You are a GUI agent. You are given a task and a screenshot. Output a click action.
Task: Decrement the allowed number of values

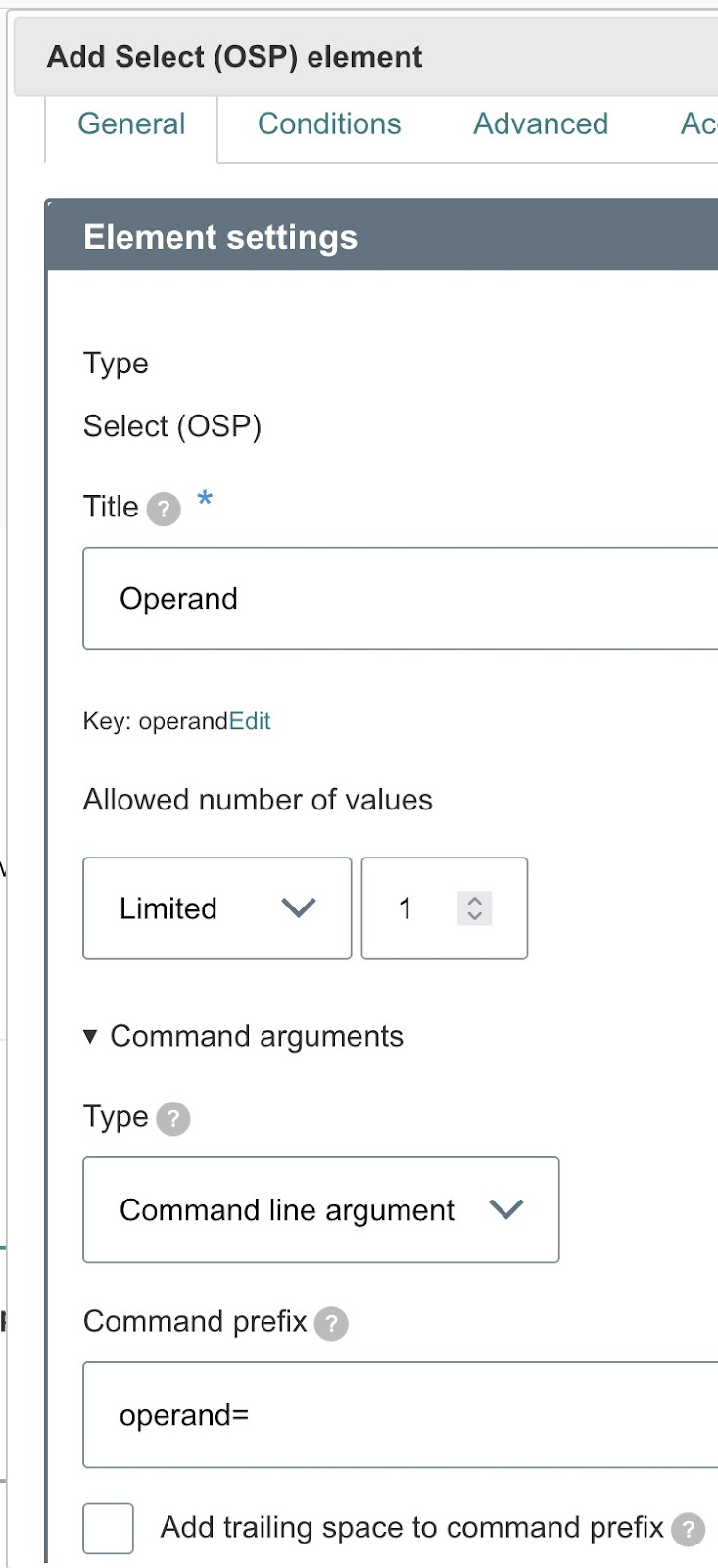[475, 916]
